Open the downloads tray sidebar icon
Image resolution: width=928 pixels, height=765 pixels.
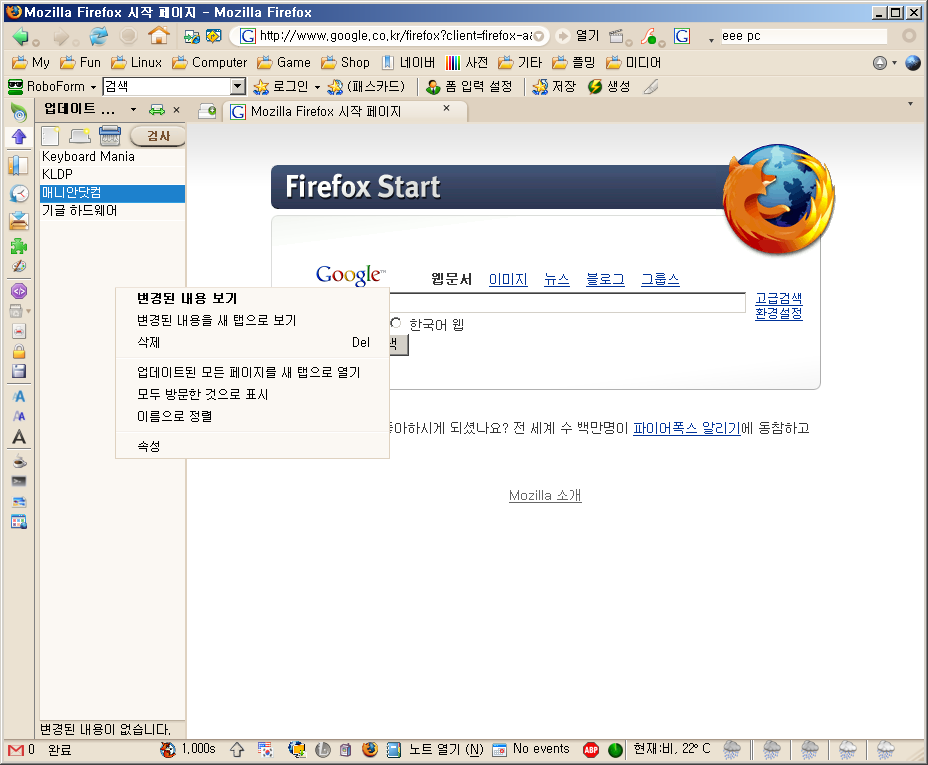pyautogui.click(x=19, y=220)
